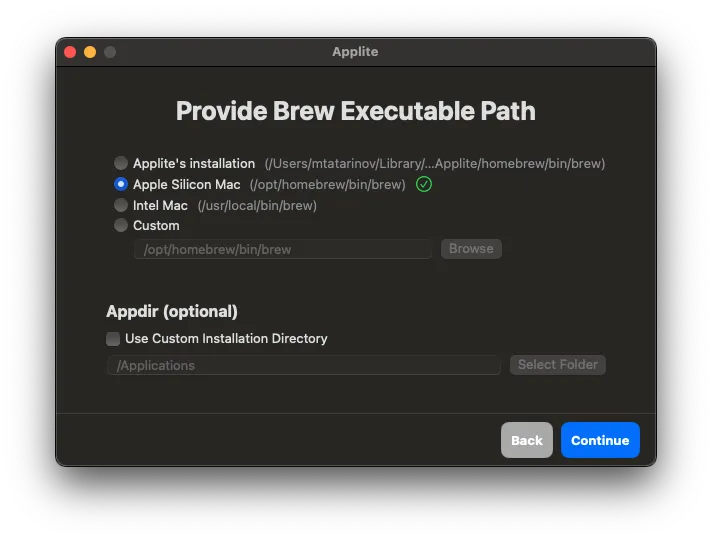Screen dimensions: 712x540
Task: Click the green checkmark validation icon
Action: (x=423, y=184)
